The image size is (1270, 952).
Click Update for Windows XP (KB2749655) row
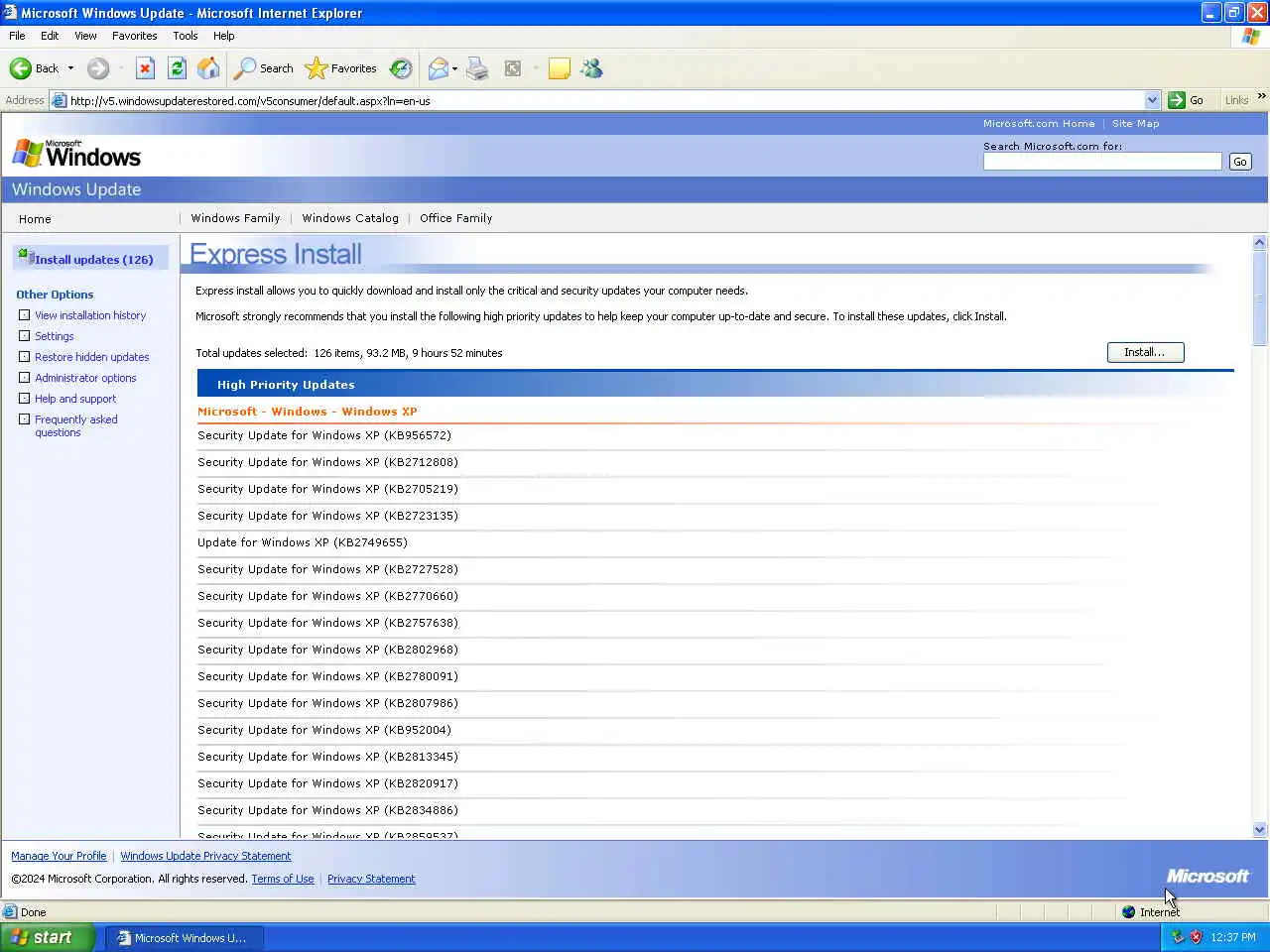point(303,542)
